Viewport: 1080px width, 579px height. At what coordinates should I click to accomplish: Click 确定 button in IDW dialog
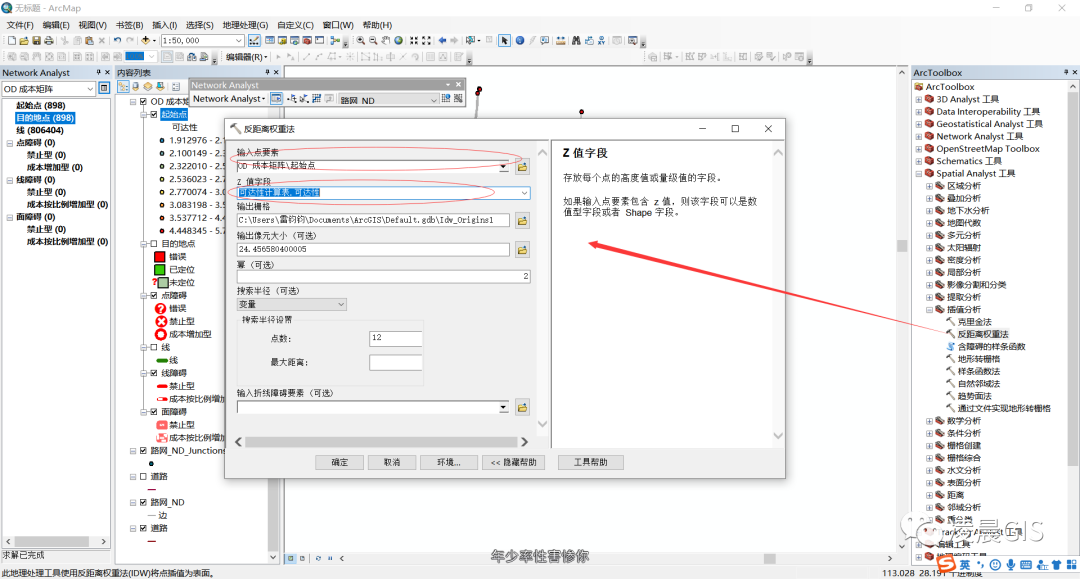tap(340, 463)
